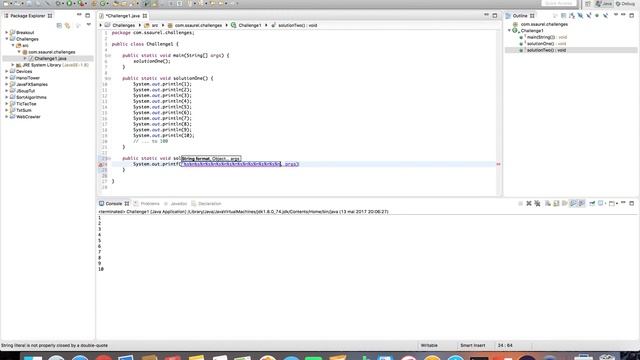Toggle Word Wrap in Console toolbar
This screenshot has width=640, height=360.
(565, 203)
